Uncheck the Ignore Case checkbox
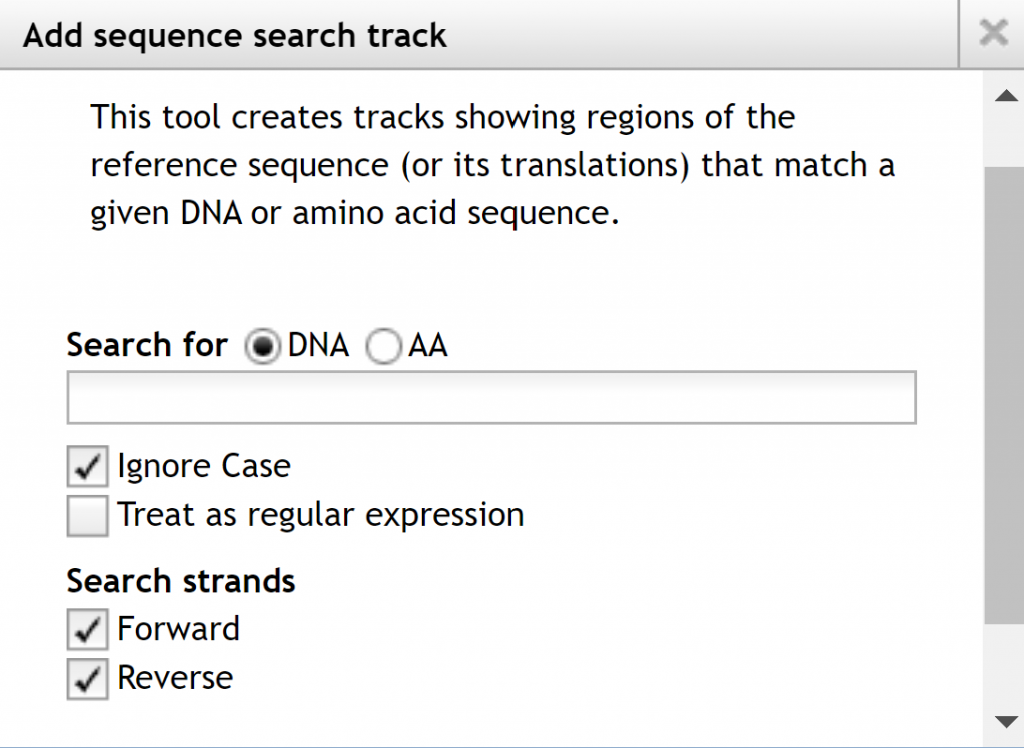1024x748 pixels. (88, 466)
